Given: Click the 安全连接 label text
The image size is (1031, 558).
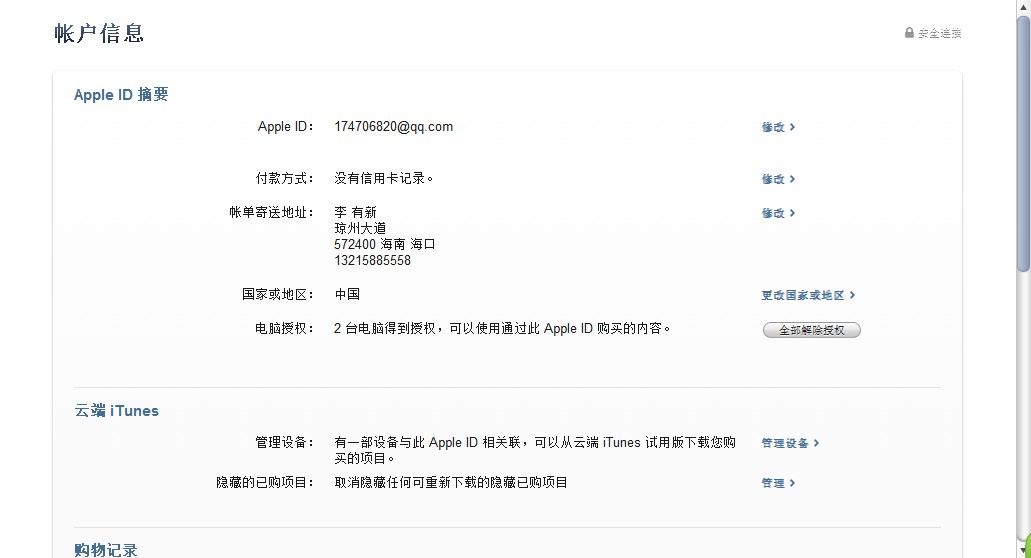Looking at the screenshot, I should pyautogui.click(x=940, y=33).
